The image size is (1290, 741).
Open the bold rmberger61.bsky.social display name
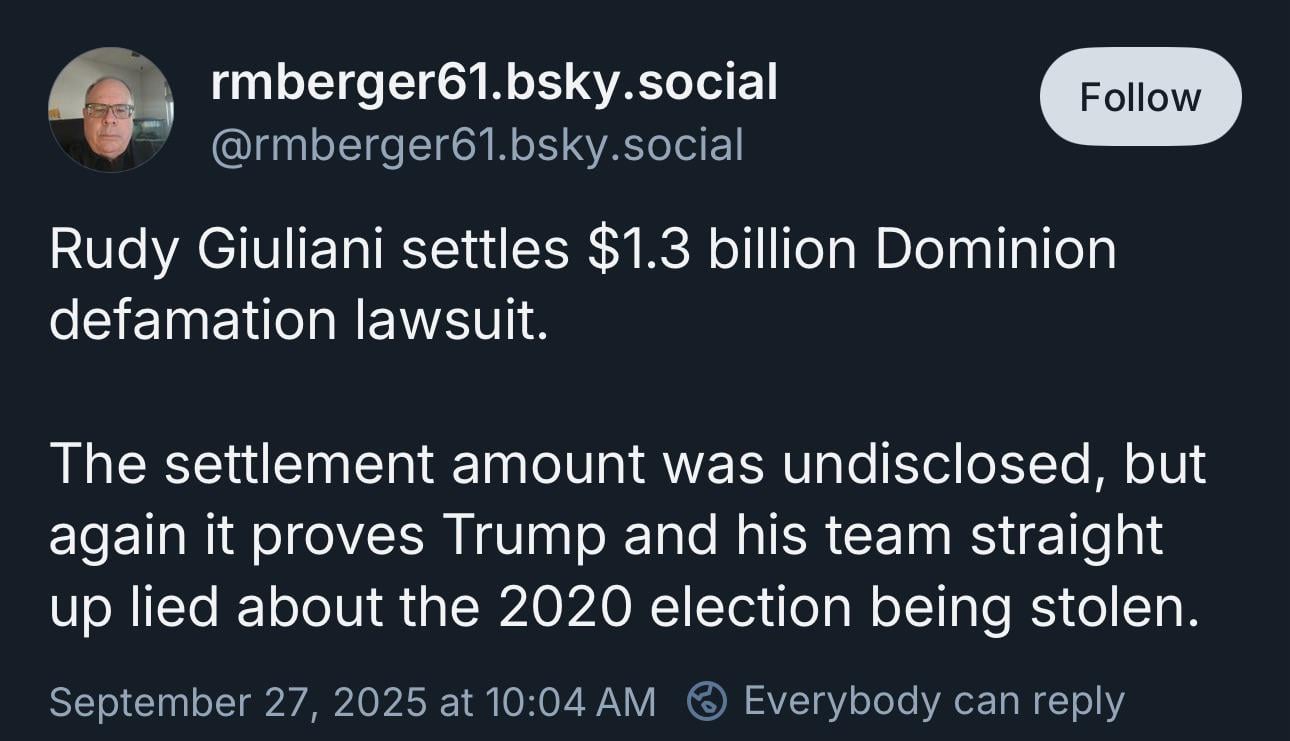click(x=494, y=81)
